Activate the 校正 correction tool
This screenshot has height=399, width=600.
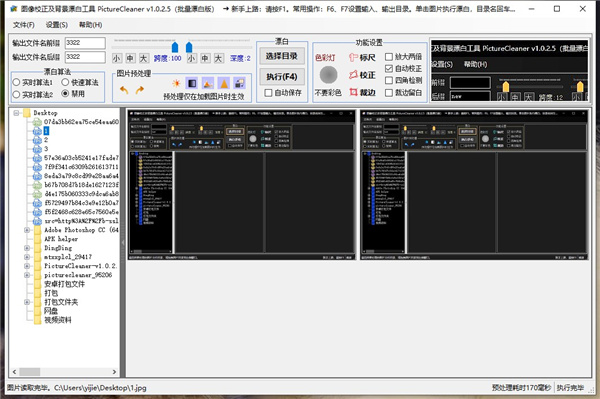click(362, 75)
